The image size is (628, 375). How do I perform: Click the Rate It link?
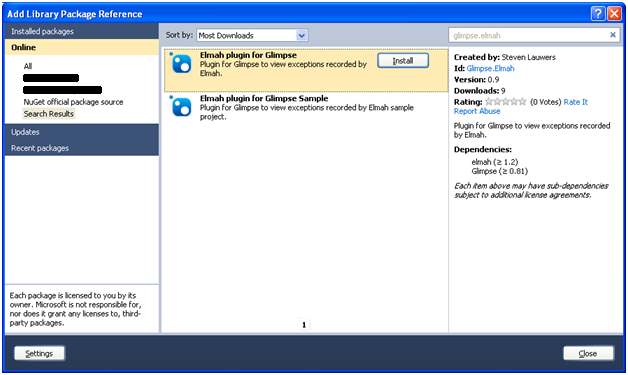click(576, 102)
